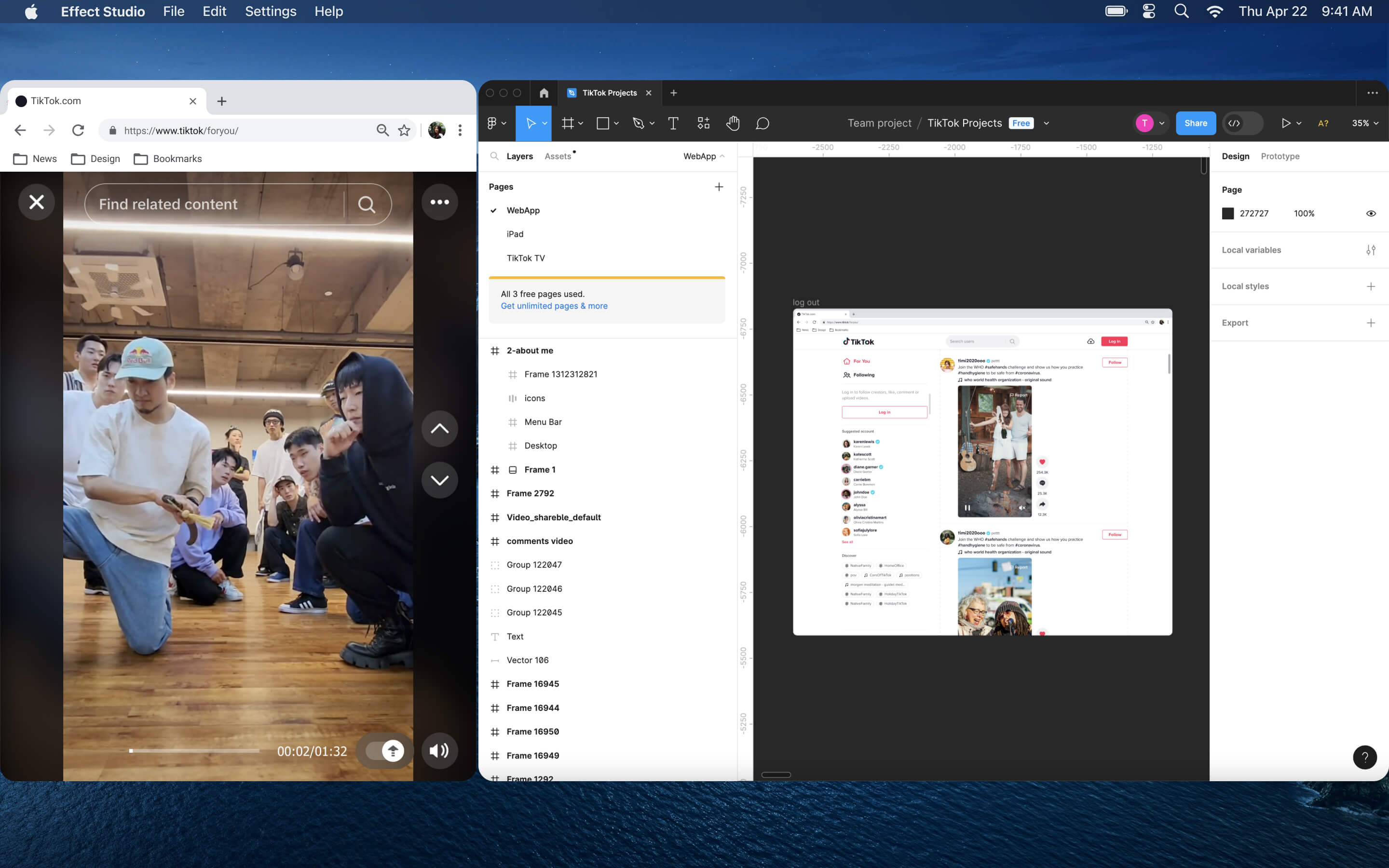
Task: Open Get unlimited pages & more link
Action: pyautogui.click(x=554, y=306)
